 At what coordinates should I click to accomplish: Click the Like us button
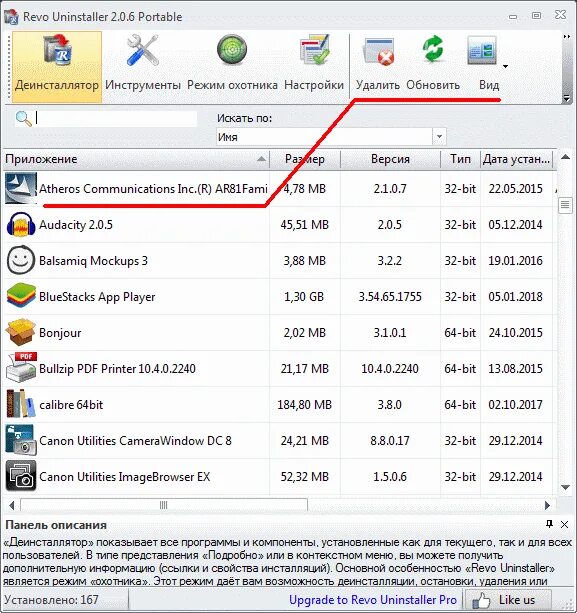(508, 600)
